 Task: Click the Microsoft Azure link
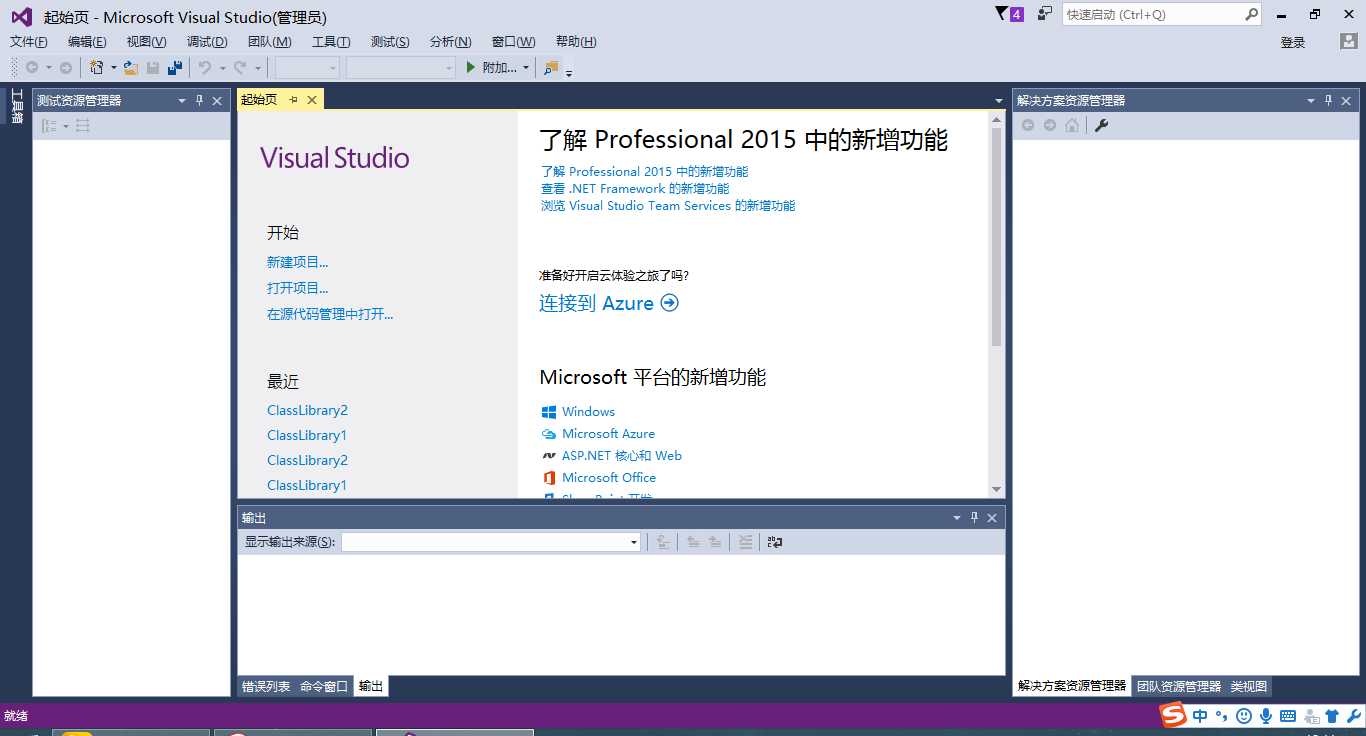pyautogui.click(x=608, y=434)
